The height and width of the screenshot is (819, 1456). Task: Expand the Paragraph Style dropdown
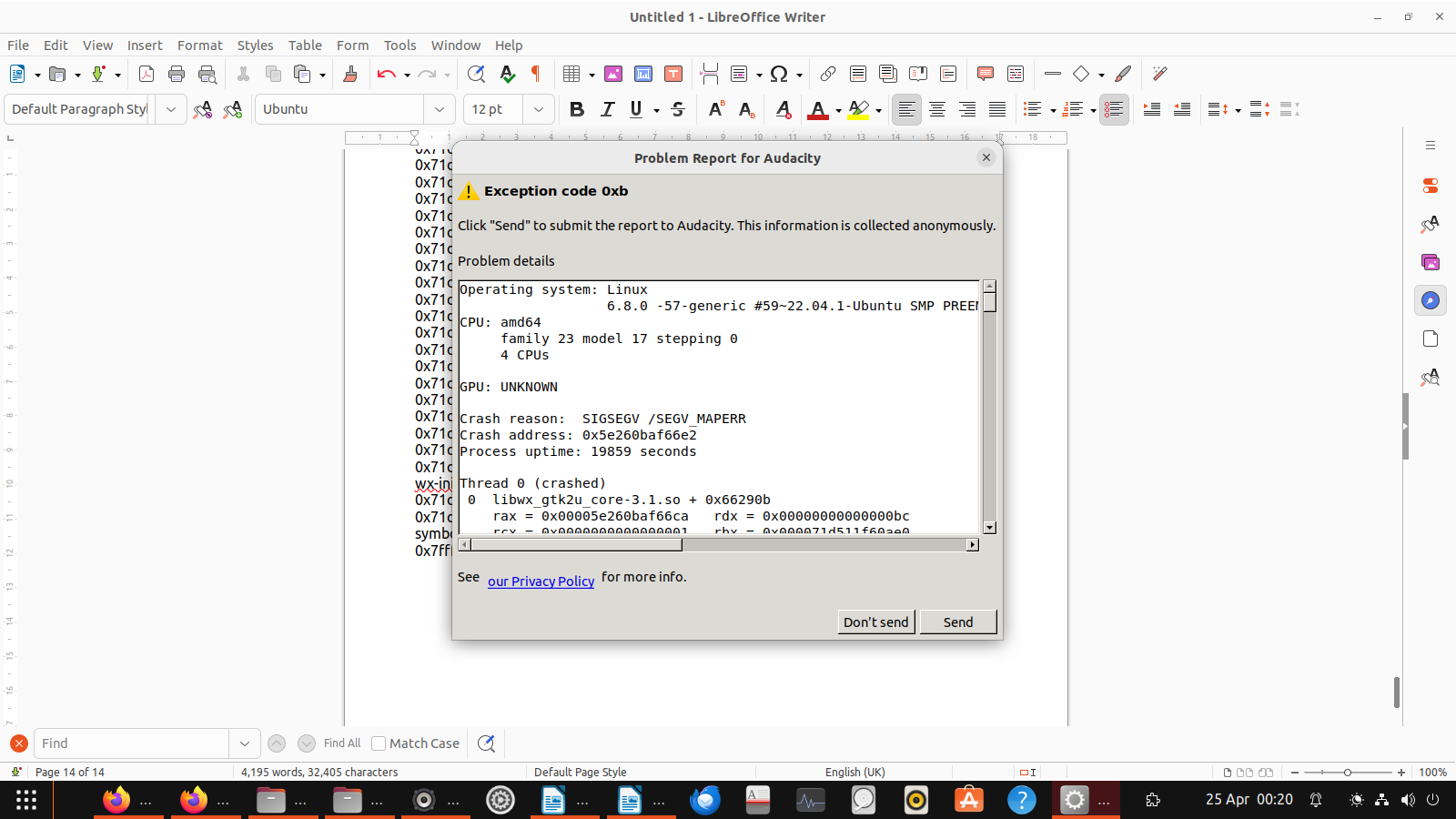[170, 109]
